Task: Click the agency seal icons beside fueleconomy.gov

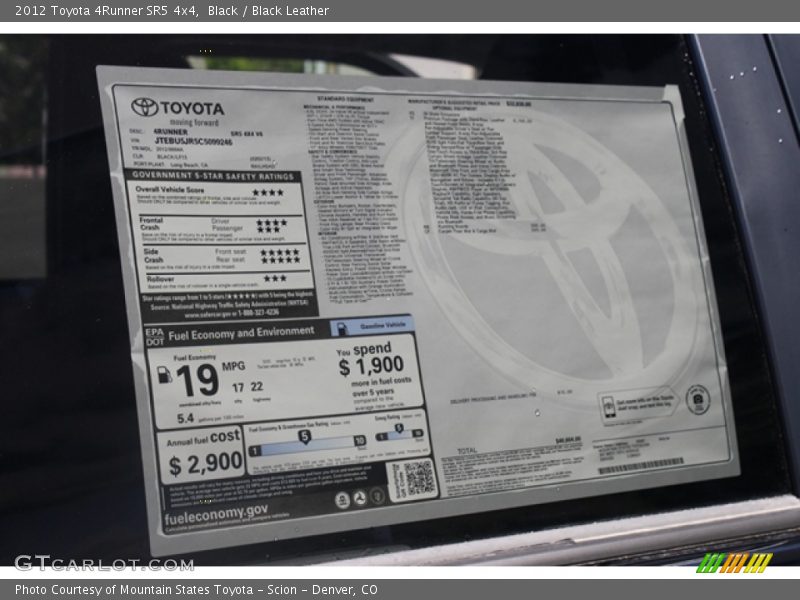Action: tap(360, 497)
